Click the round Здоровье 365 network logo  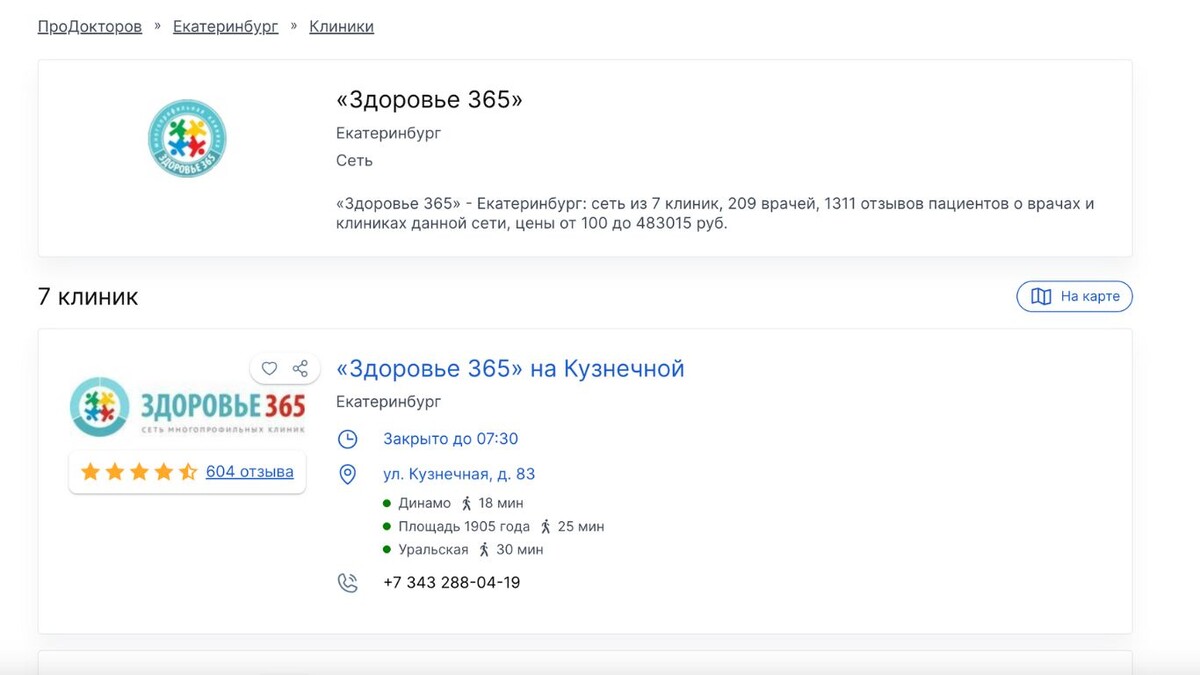[x=187, y=138]
